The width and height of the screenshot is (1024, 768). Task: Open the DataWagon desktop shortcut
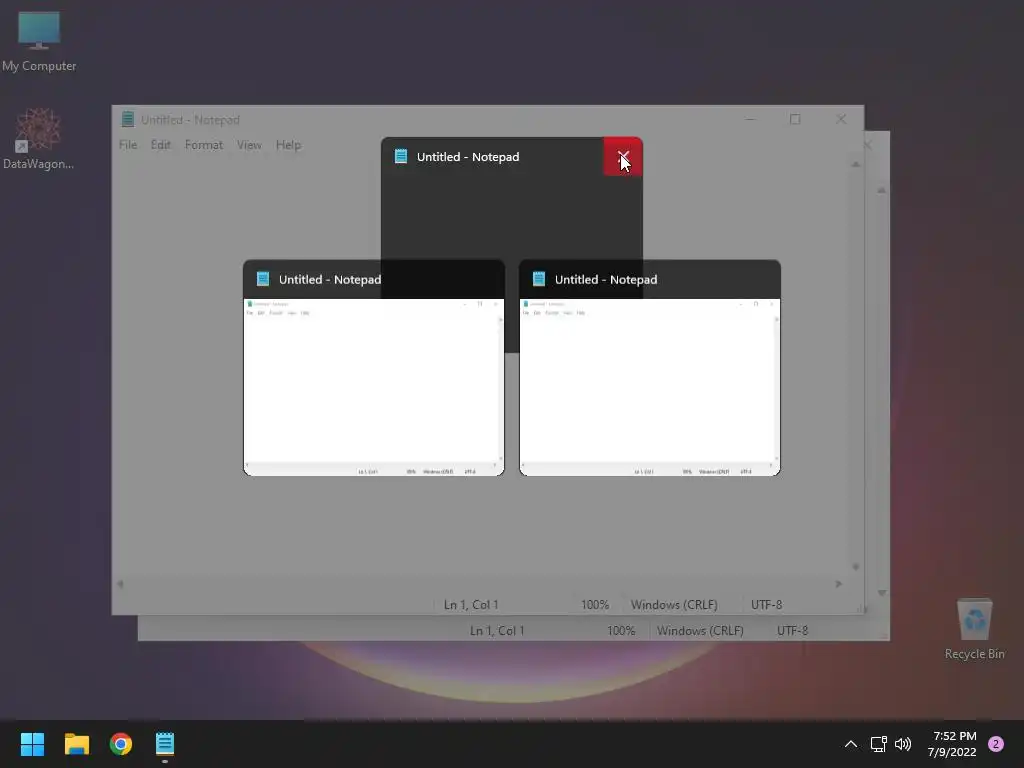[x=39, y=139]
